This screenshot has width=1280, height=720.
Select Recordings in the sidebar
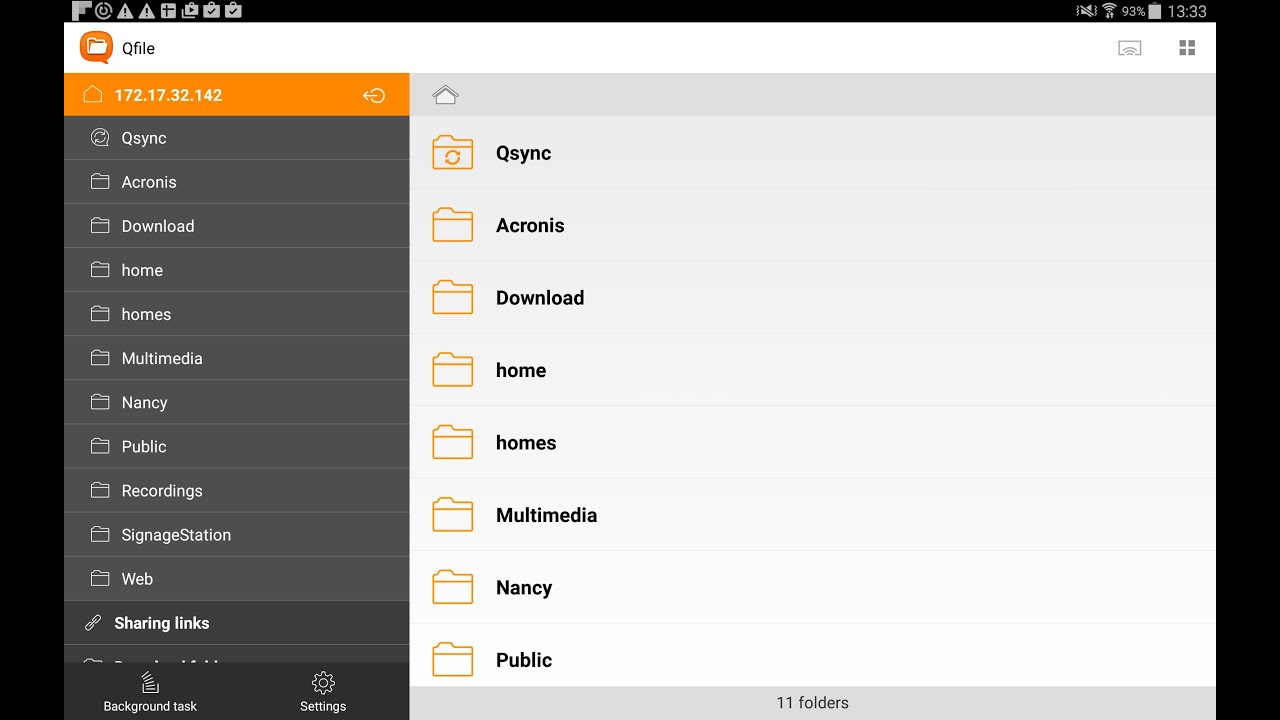tap(237, 490)
